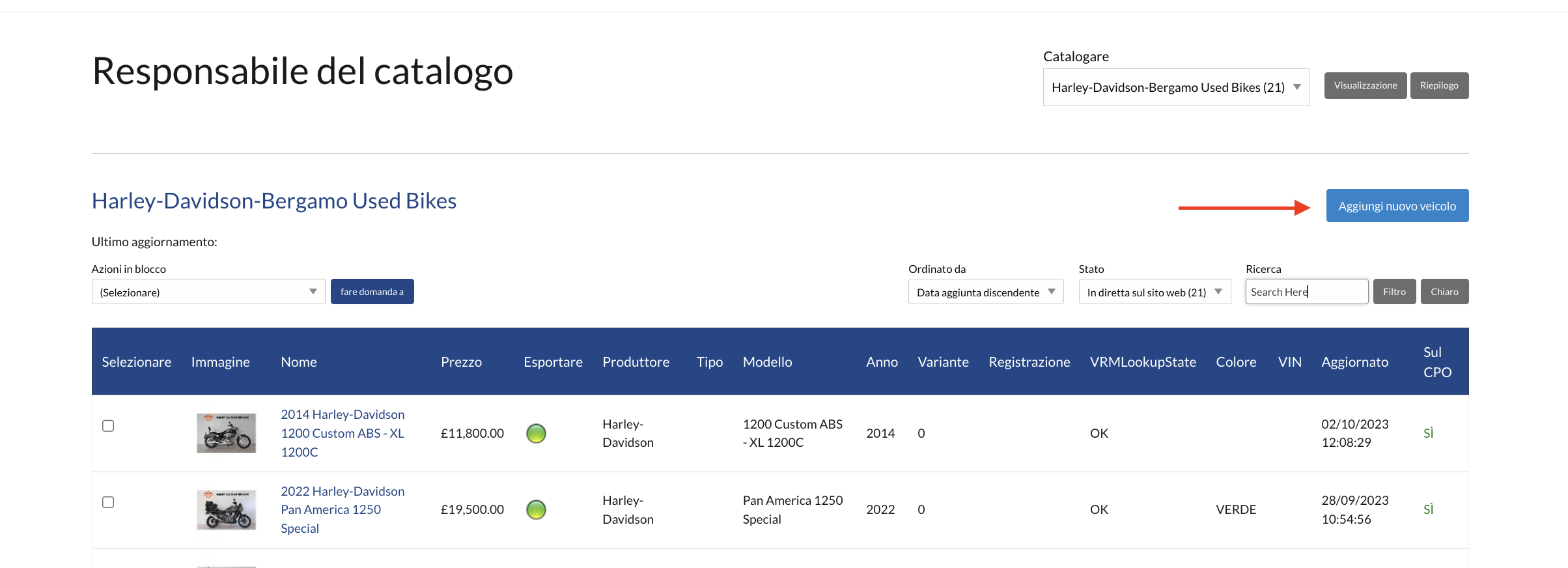Select the 2022 Pan America row checkbox

coord(108,502)
